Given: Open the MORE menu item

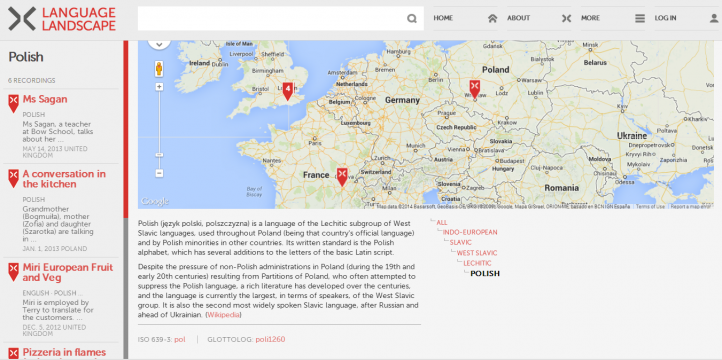Looking at the screenshot, I should tap(590, 18).
